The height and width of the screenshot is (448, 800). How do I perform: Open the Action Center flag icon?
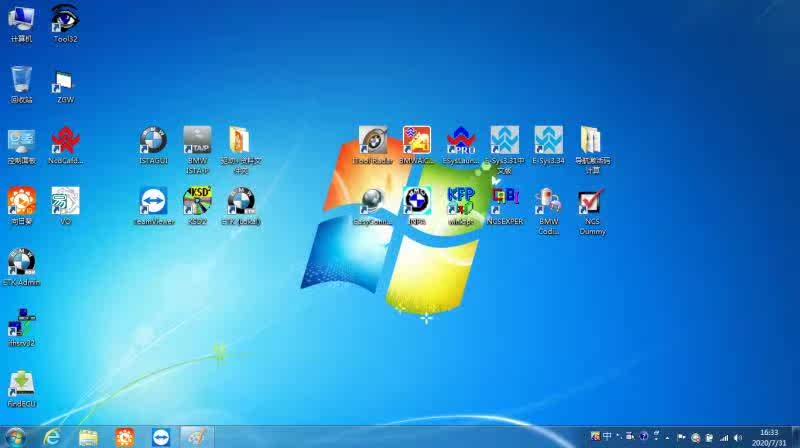[681, 437]
